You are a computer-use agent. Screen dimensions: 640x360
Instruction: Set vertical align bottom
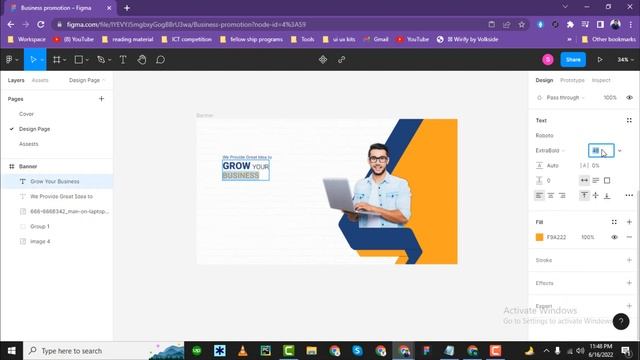(607, 196)
